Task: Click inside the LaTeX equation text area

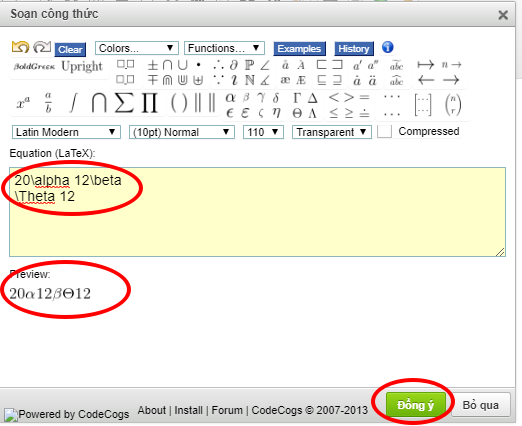Action: pyautogui.click(x=257, y=212)
